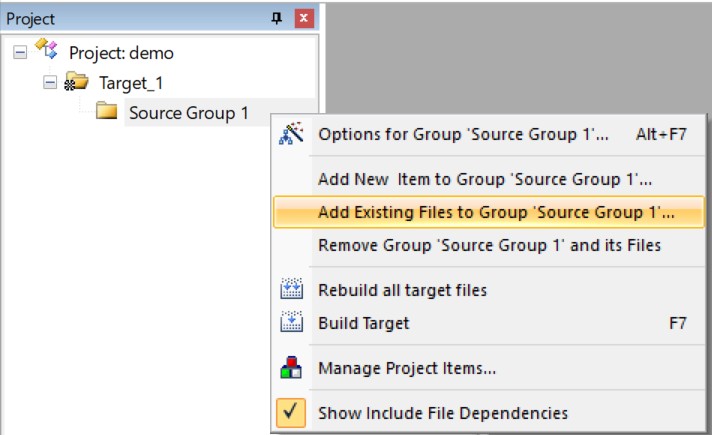Collapse the Target_1 tree node

(50, 82)
